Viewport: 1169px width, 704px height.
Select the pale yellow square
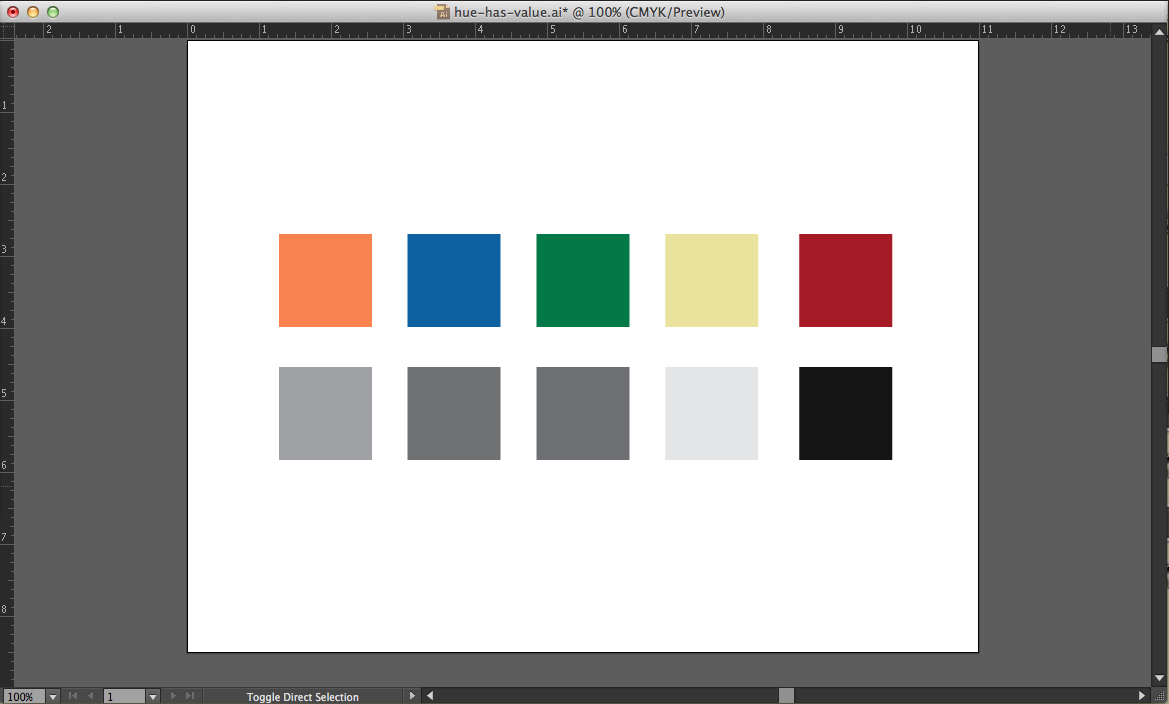click(x=711, y=280)
